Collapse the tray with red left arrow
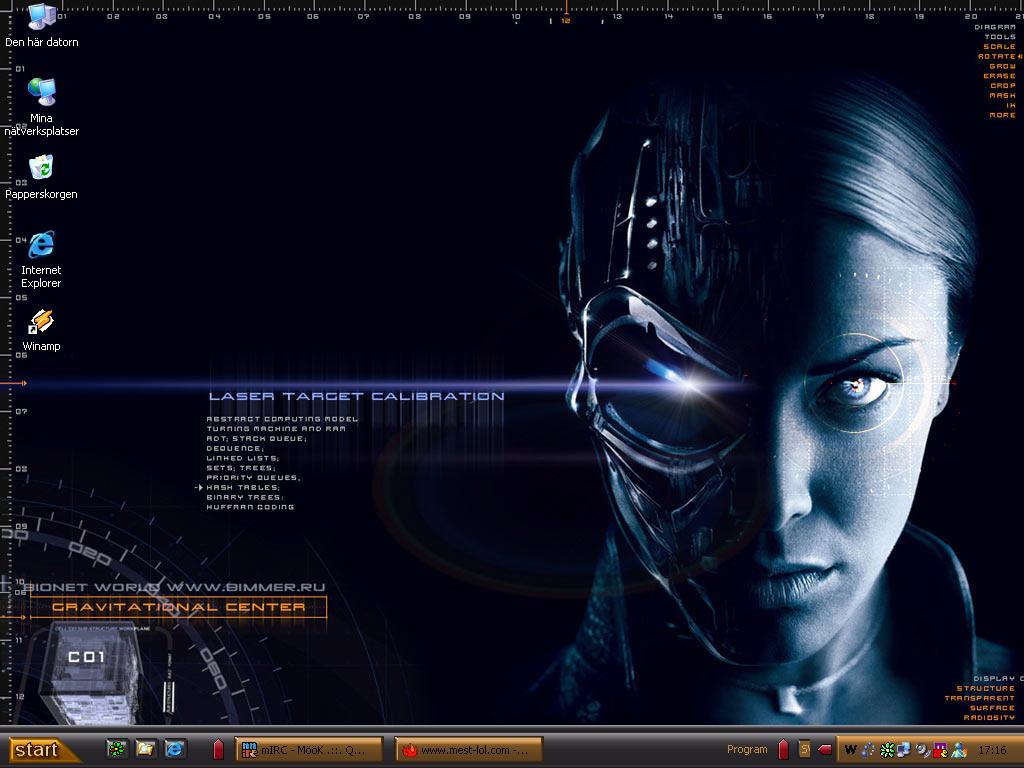The image size is (1024, 768). (824, 750)
